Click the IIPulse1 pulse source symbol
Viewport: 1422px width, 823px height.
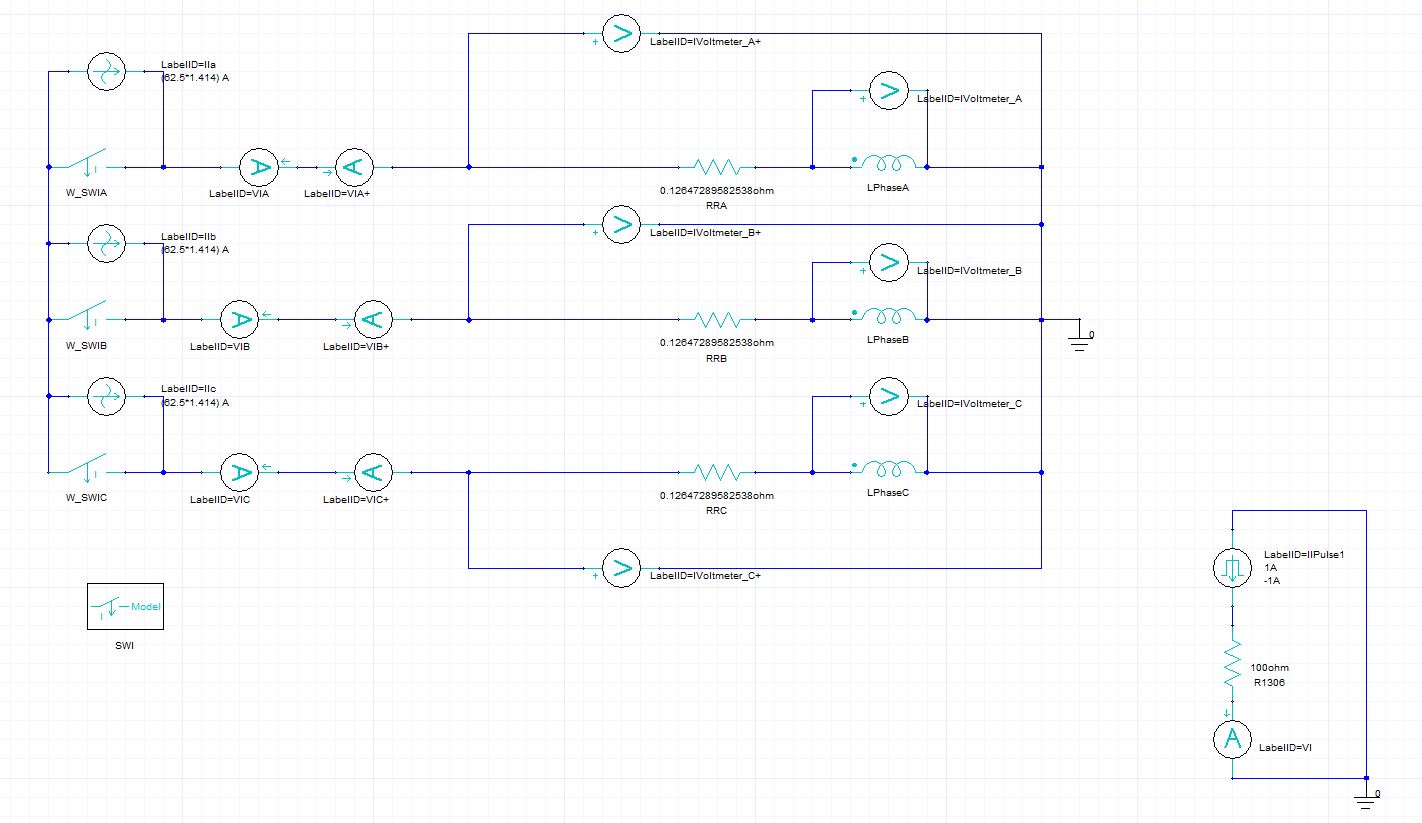[1233, 569]
